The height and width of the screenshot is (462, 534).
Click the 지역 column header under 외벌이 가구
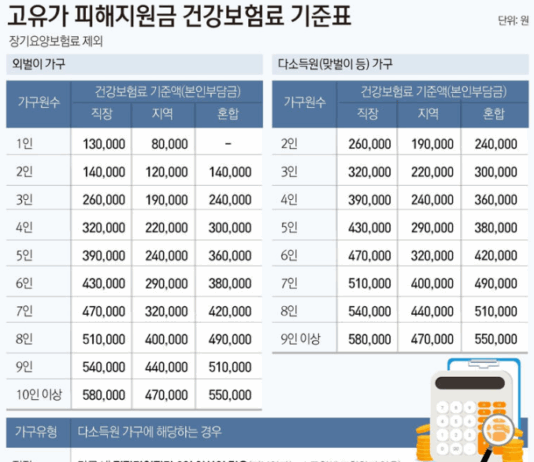point(162,114)
